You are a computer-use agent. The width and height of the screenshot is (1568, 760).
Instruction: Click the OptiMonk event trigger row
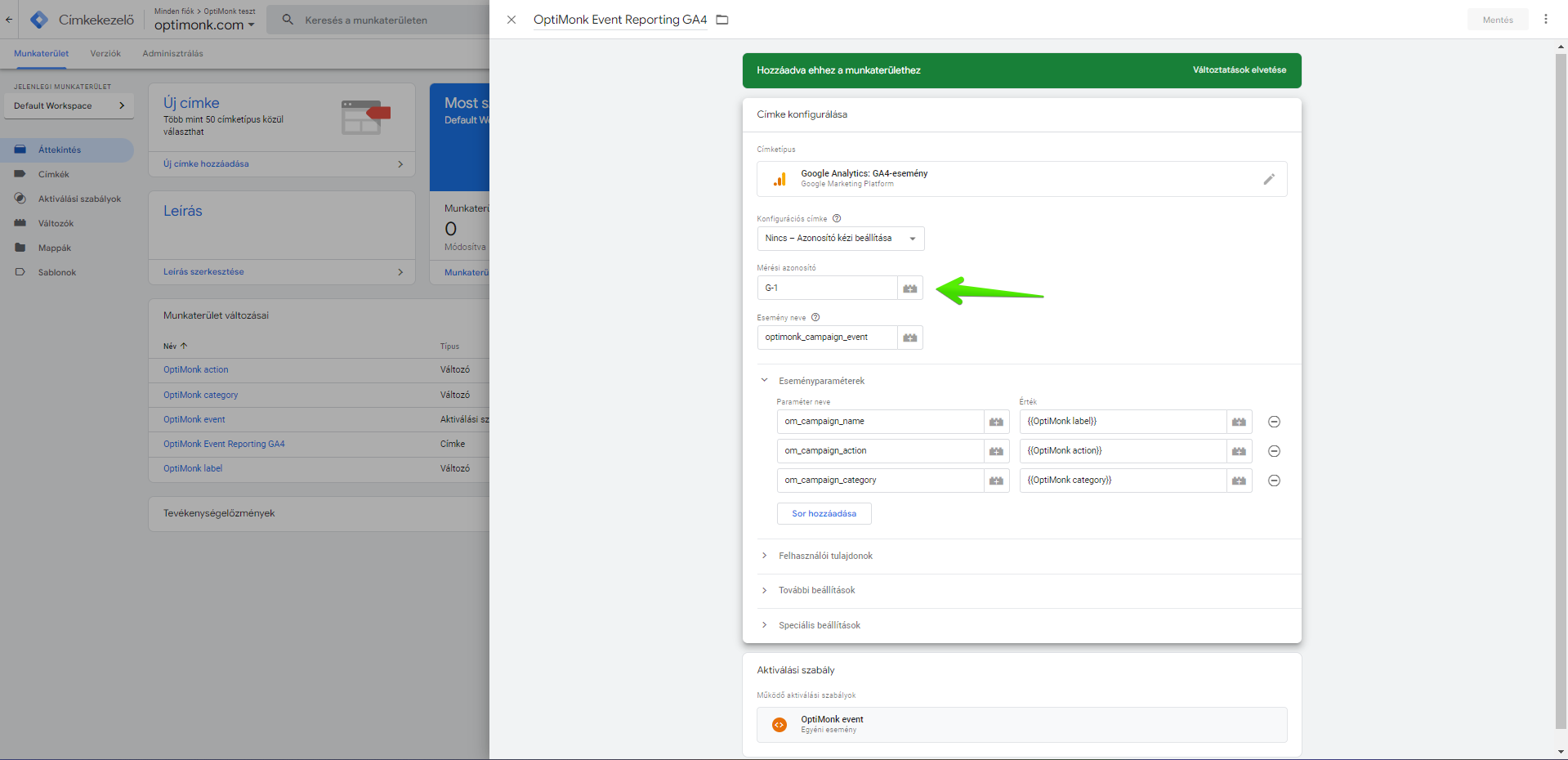point(1021,725)
